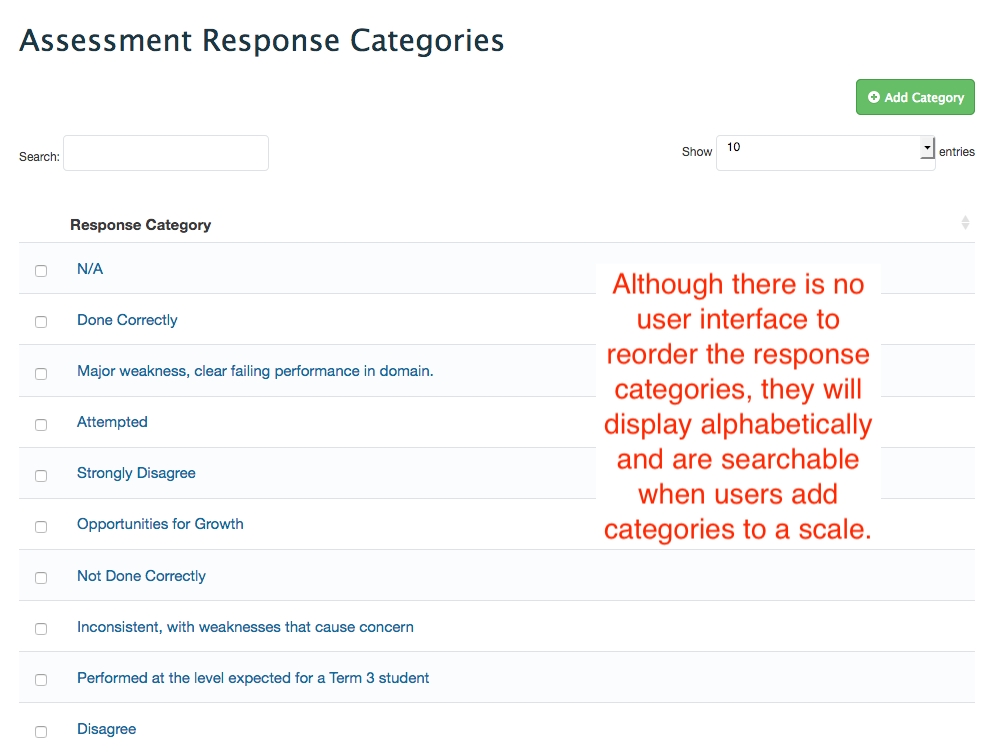Check the box next to N/A
The image size is (993, 756).
pos(41,271)
